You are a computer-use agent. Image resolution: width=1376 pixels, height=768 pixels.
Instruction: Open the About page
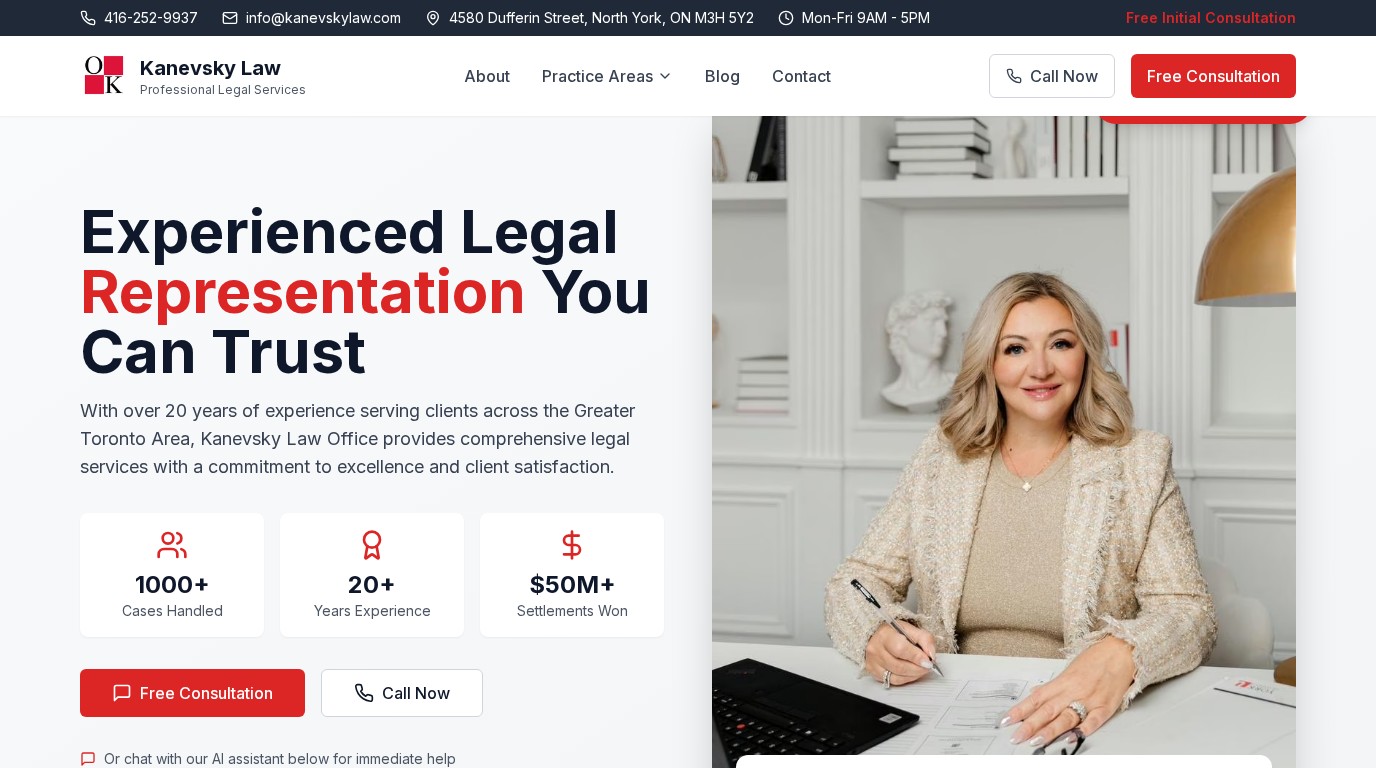(487, 76)
